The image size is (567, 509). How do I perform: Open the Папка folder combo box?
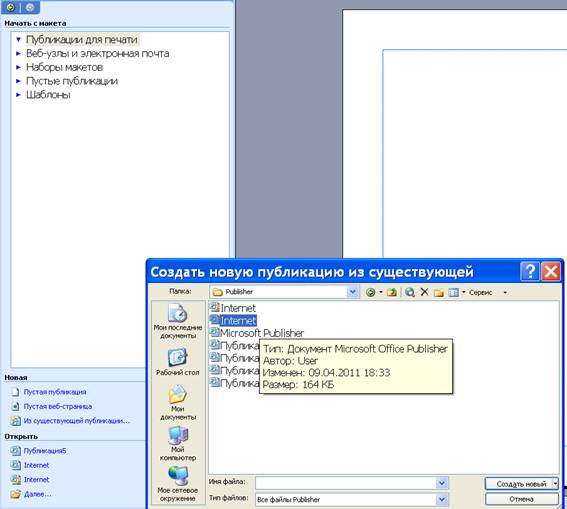(x=284, y=292)
